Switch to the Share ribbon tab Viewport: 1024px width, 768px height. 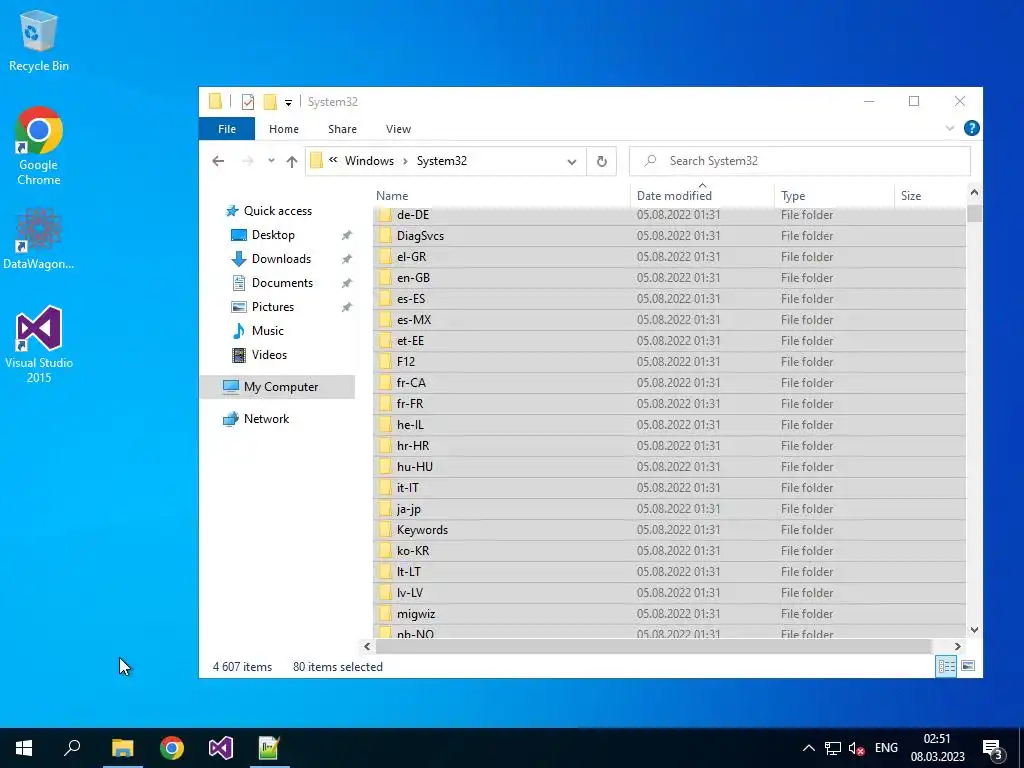pos(342,129)
